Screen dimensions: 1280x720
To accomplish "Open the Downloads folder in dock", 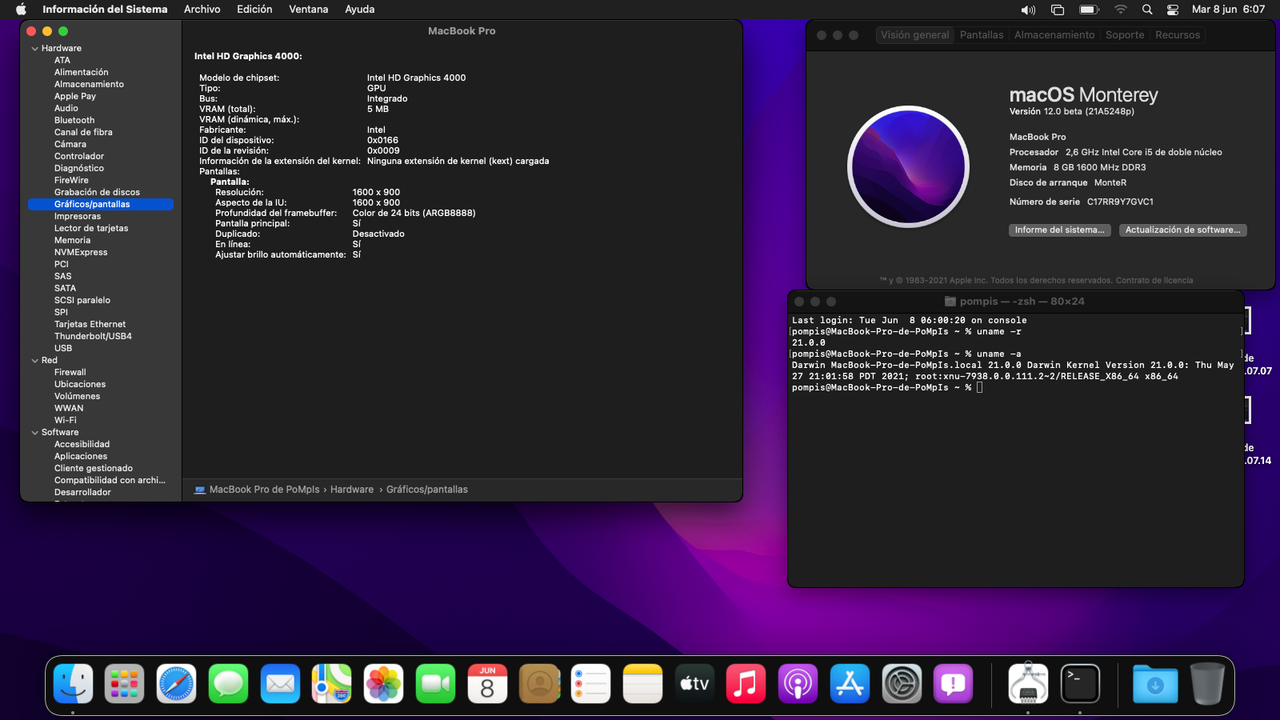I will coord(1155,684).
